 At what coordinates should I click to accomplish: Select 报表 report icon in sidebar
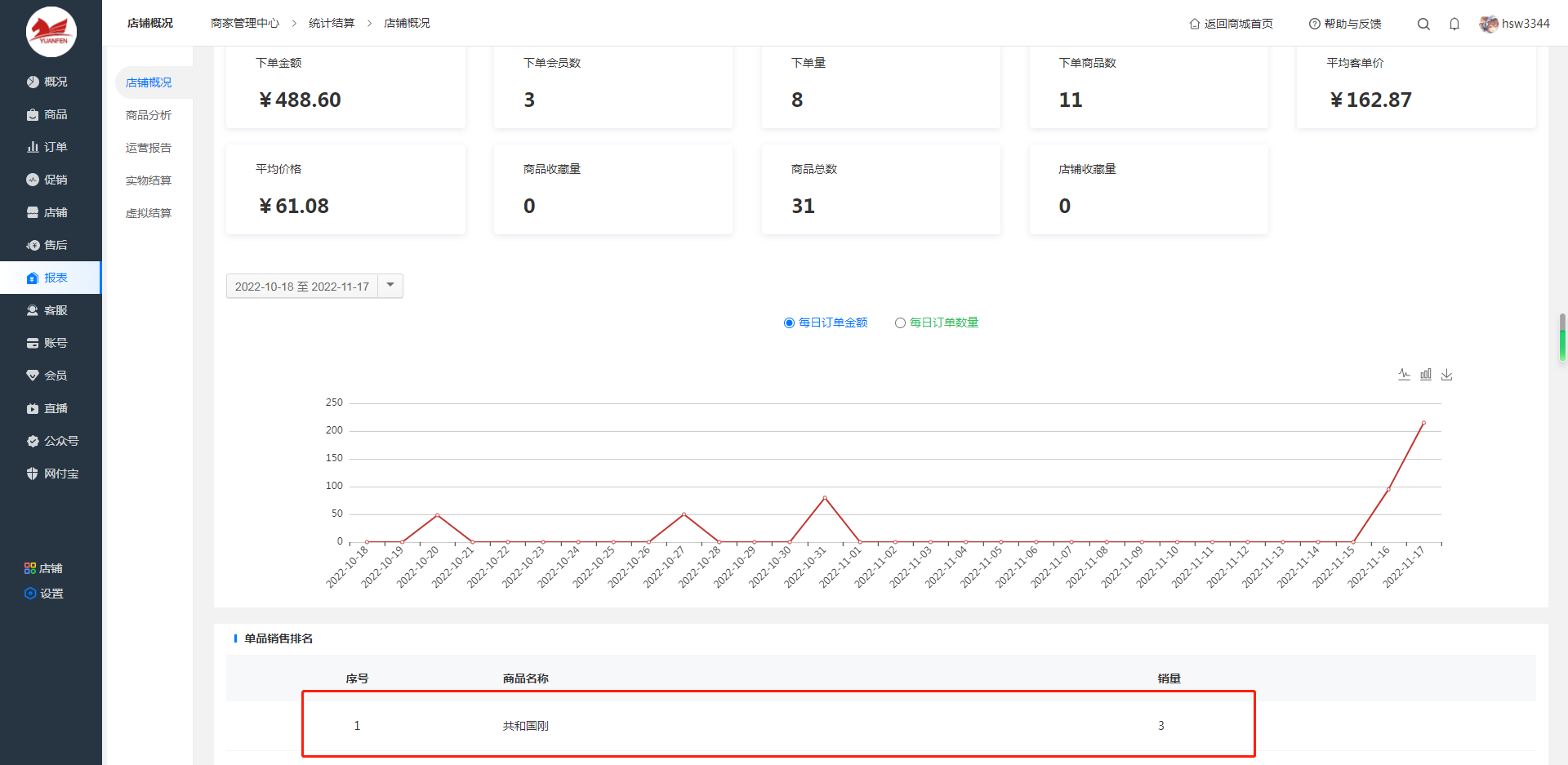pos(33,278)
